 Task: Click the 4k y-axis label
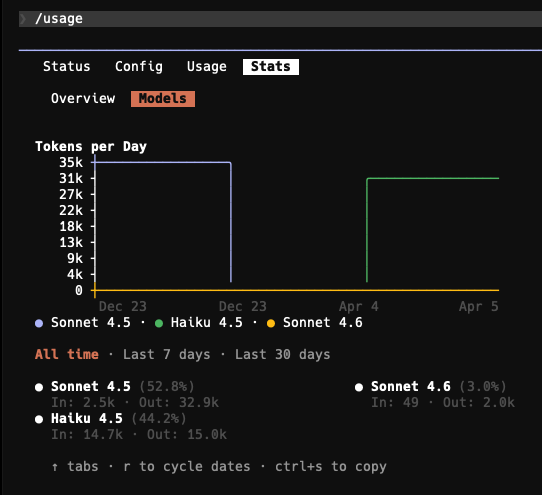point(75,274)
